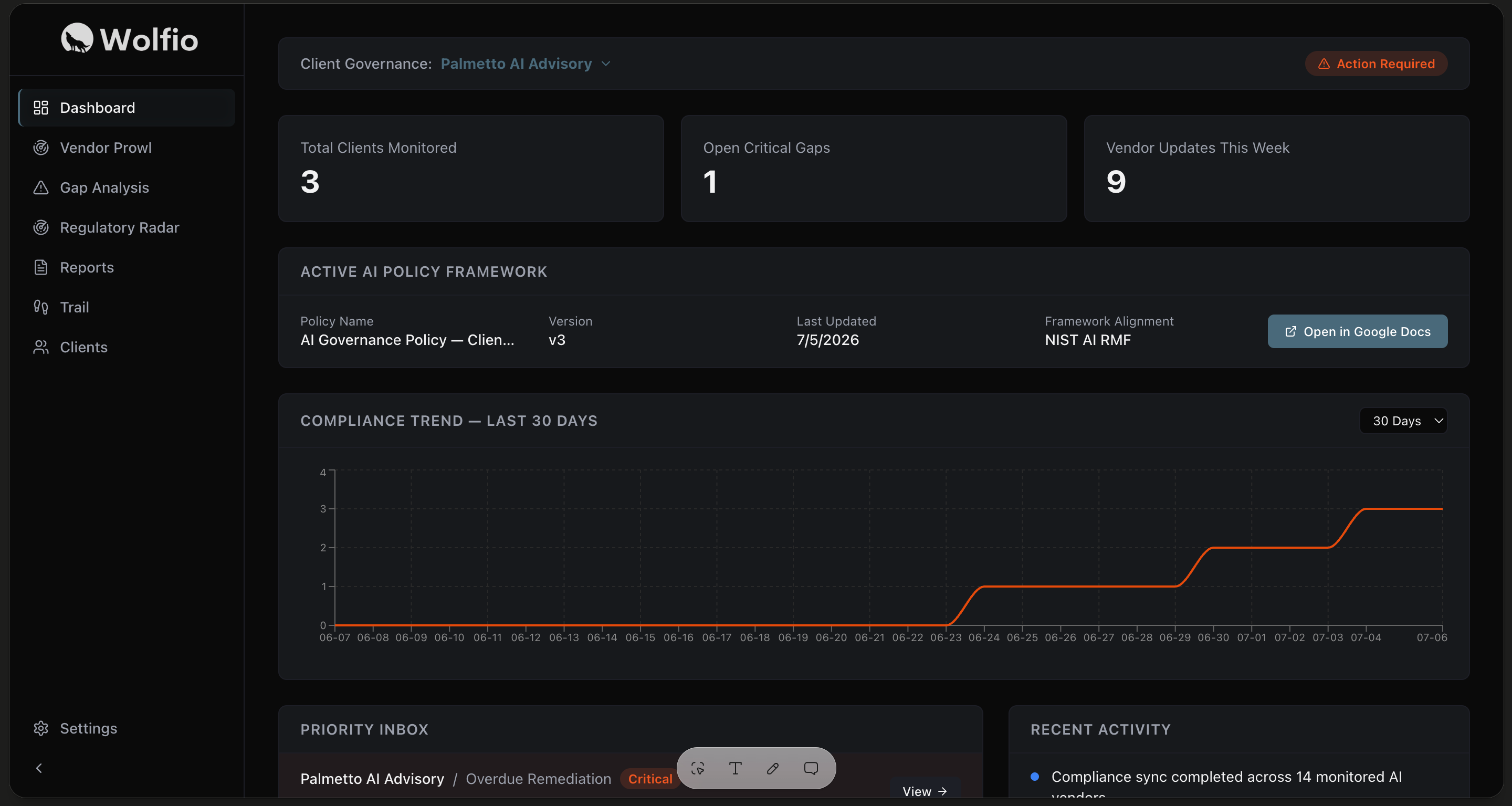Click the external link icon on Google Docs button
The height and width of the screenshot is (806, 1512).
pyautogui.click(x=1290, y=331)
